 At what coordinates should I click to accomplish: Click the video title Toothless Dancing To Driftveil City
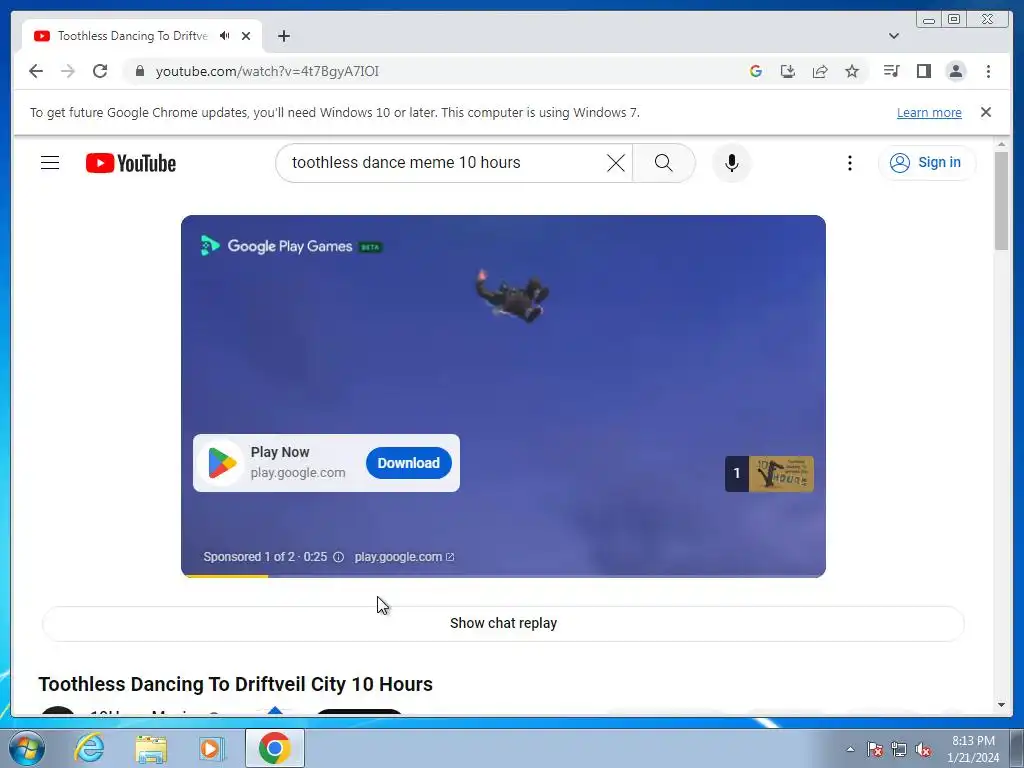pyautogui.click(x=236, y=684)
